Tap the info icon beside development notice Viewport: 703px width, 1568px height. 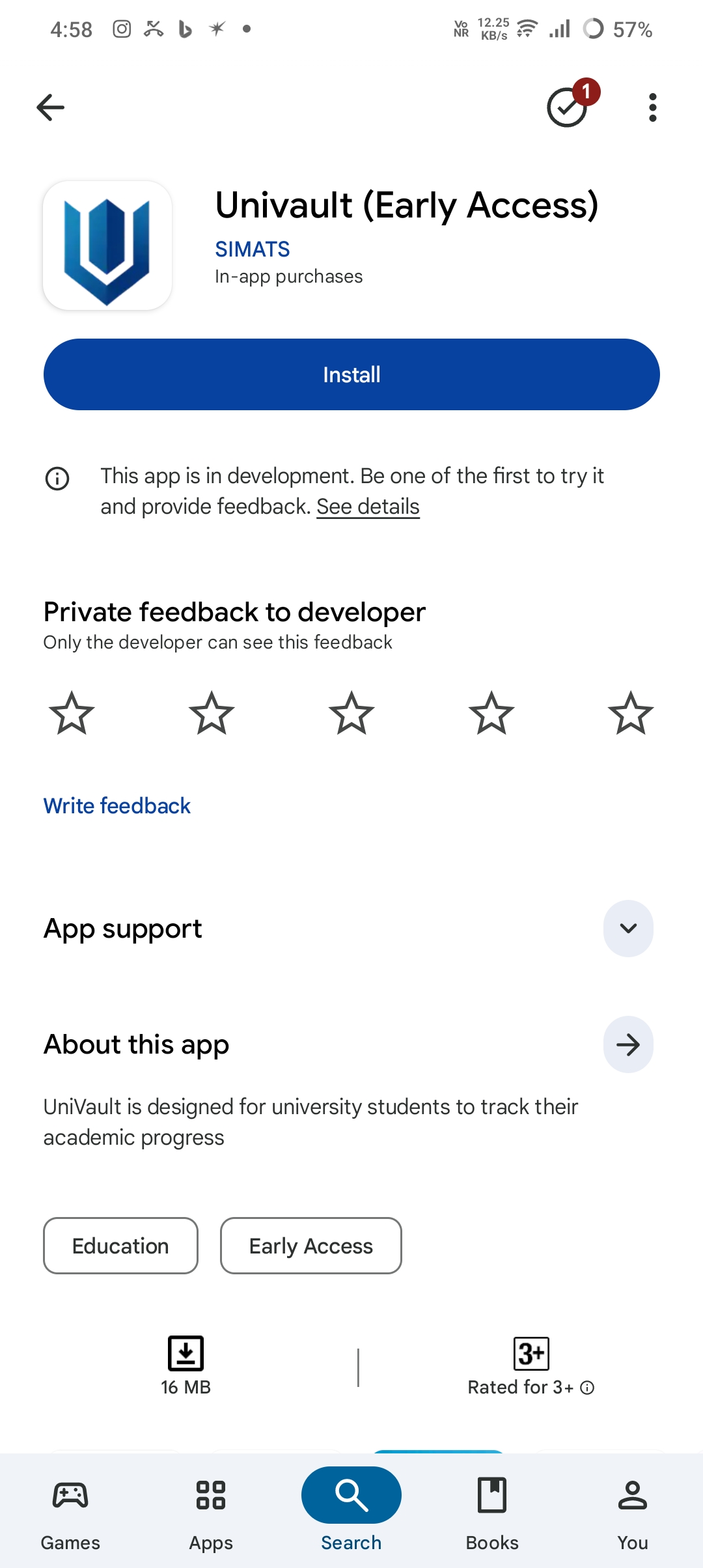57,479
